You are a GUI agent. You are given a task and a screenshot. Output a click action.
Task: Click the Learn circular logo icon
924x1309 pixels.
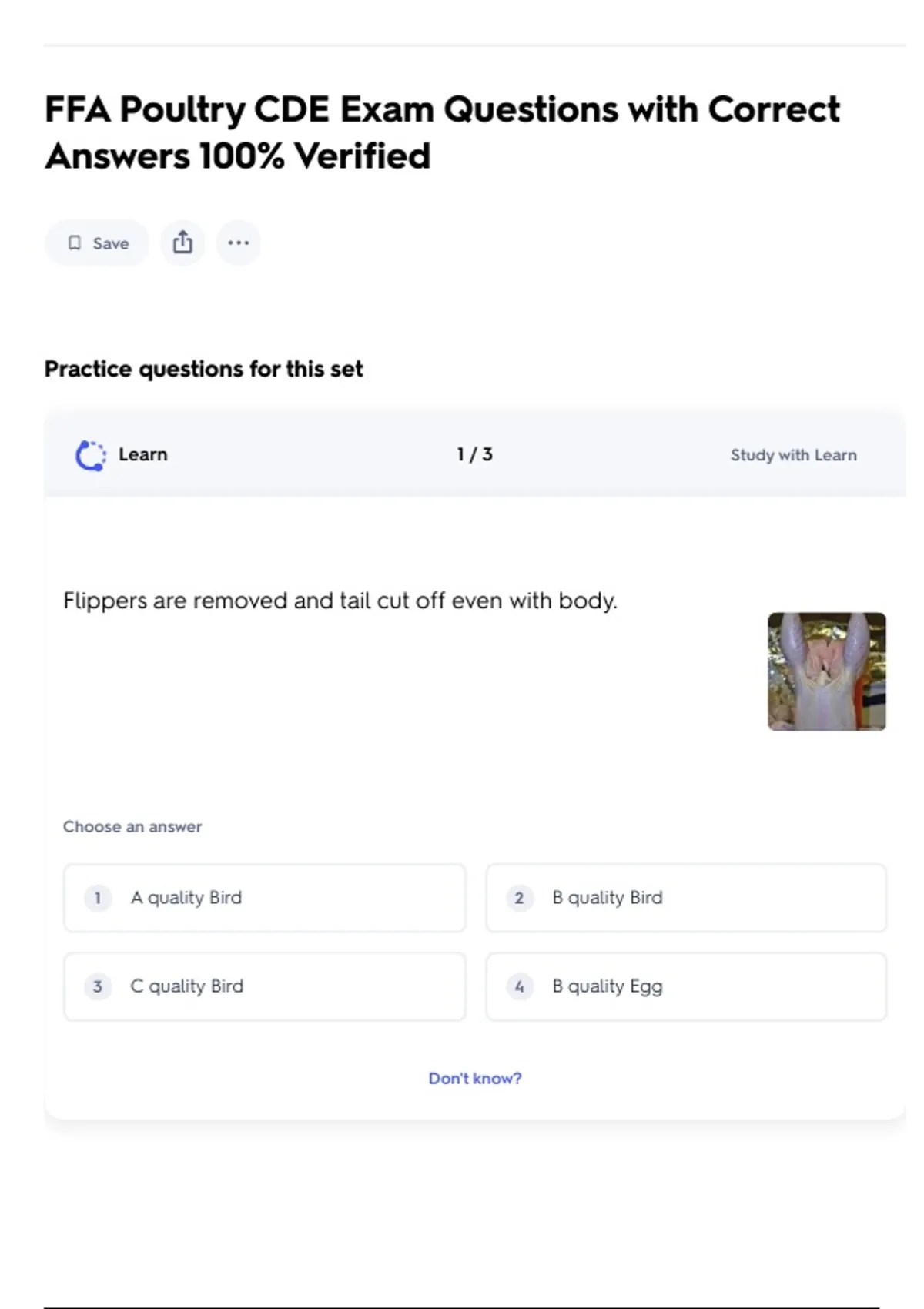coord(90,455)
